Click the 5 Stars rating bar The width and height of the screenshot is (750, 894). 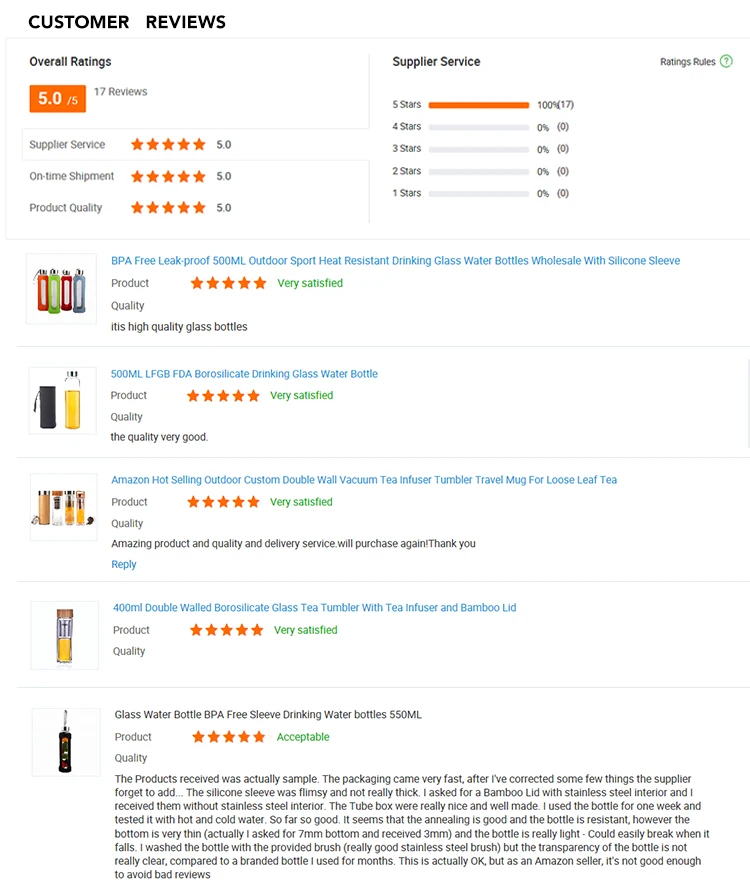click(478, 105)
